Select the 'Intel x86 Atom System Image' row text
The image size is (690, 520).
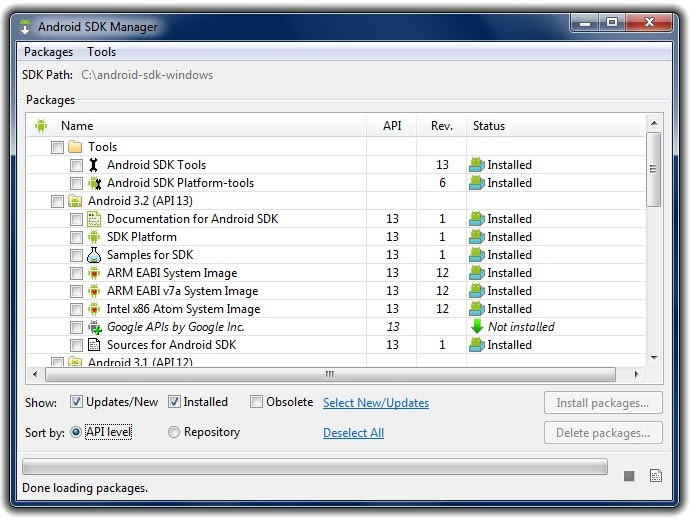[184, 309]
